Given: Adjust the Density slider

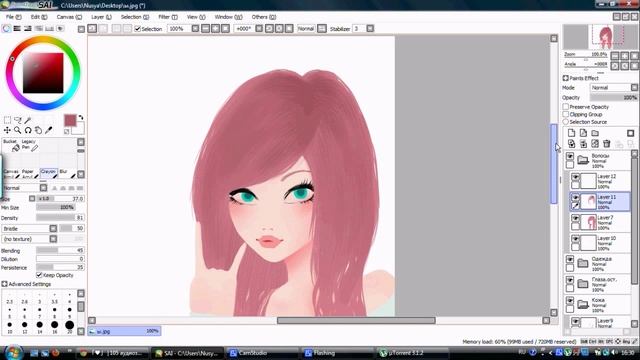Looking at the screenshot, I should pos(60,218).
